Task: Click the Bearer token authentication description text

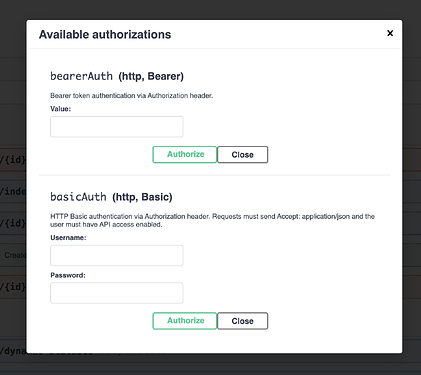Action: click(132, 96)
